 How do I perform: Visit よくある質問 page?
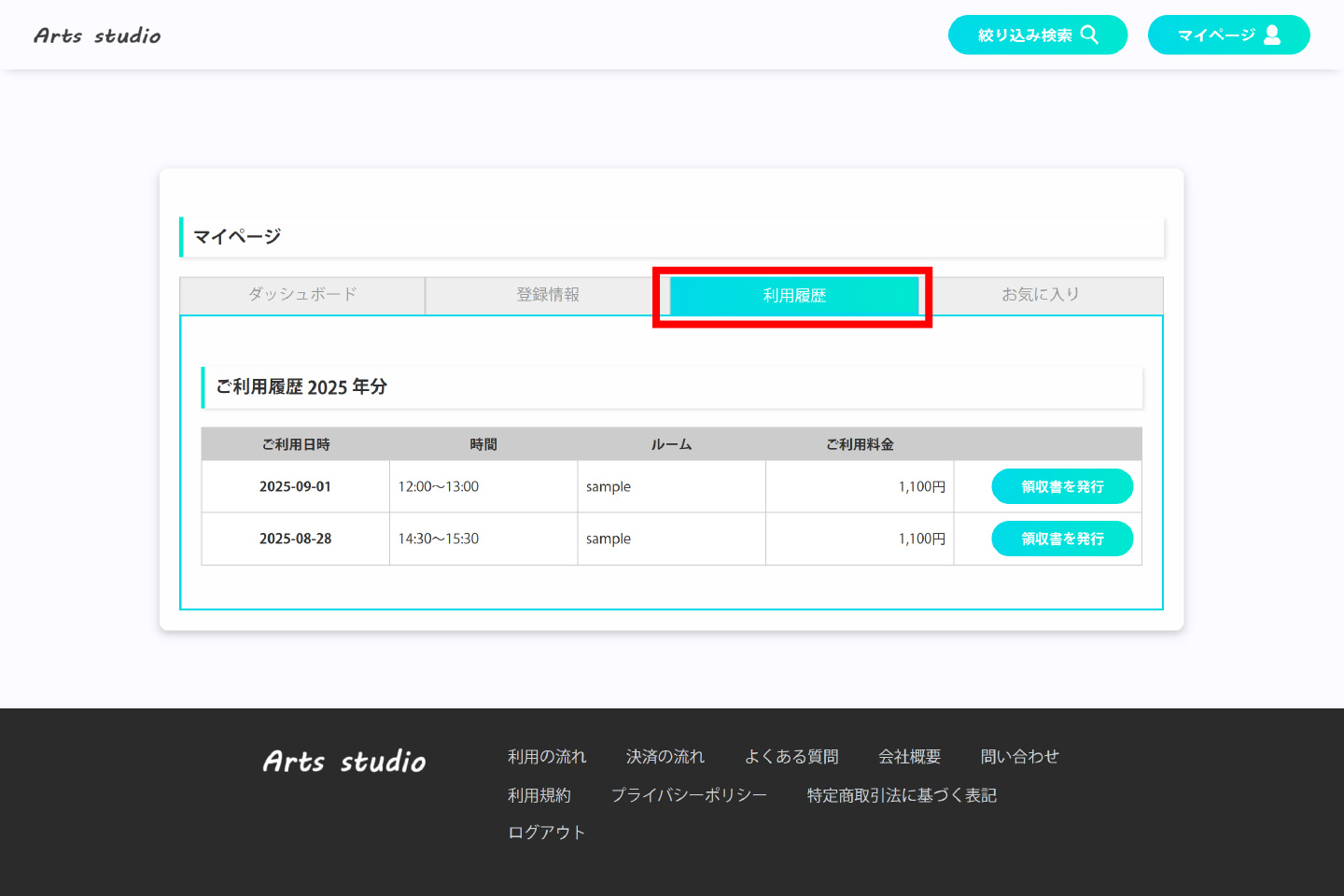click(791, 756)
